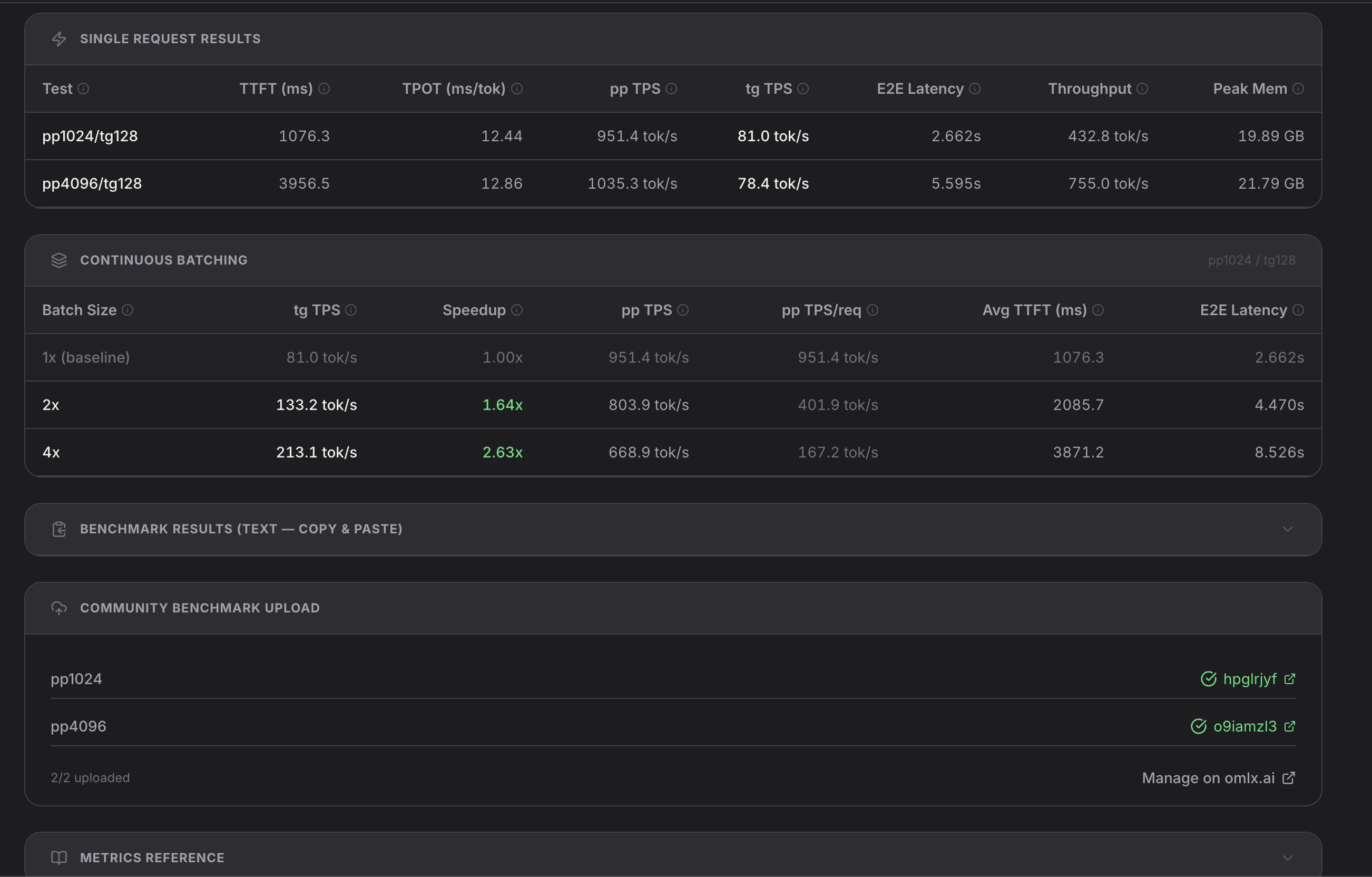
Task: Click info icon beside pp TPS in Continuous Batching
Action: (683, 310)
